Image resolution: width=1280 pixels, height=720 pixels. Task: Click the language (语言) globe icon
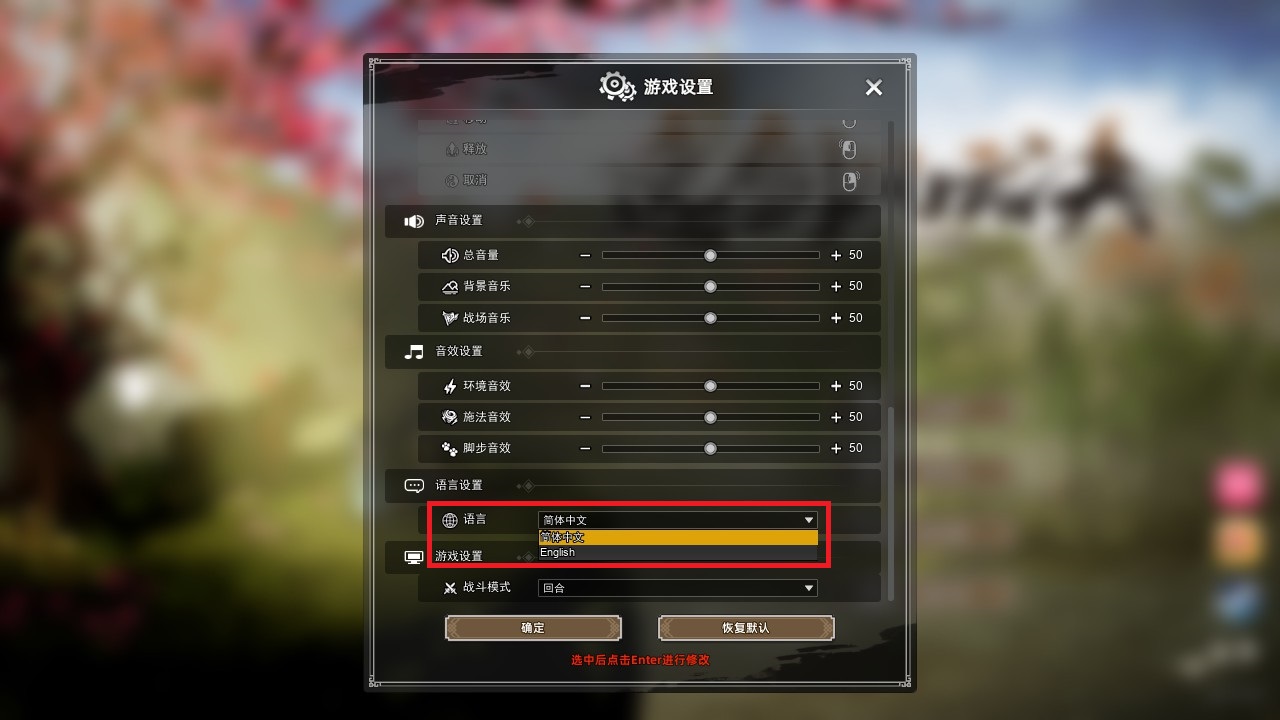pos(450,520)
